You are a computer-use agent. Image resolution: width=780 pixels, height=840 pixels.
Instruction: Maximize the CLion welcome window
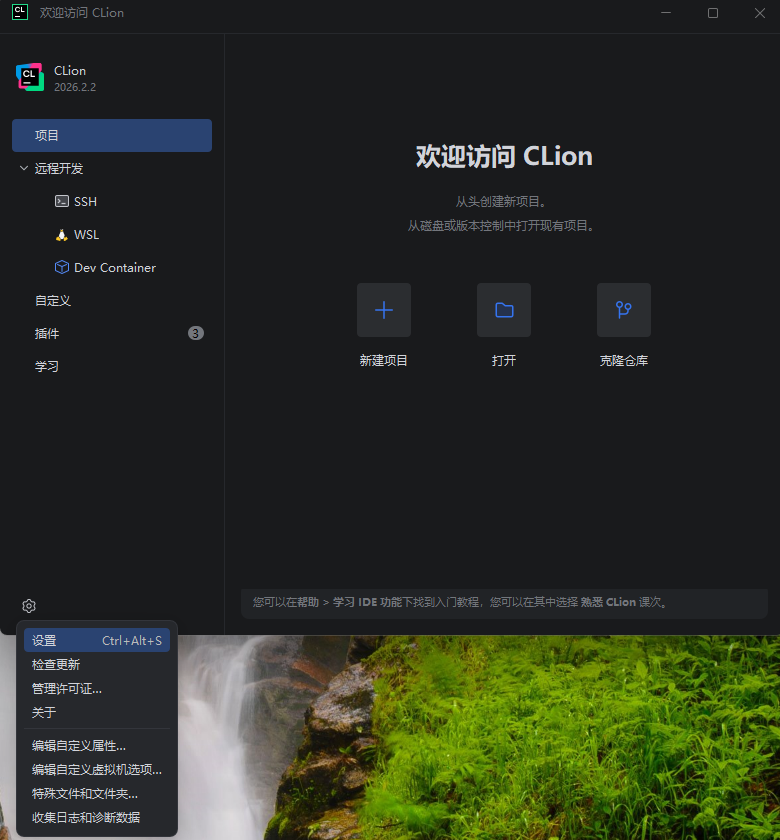[713, 12]
